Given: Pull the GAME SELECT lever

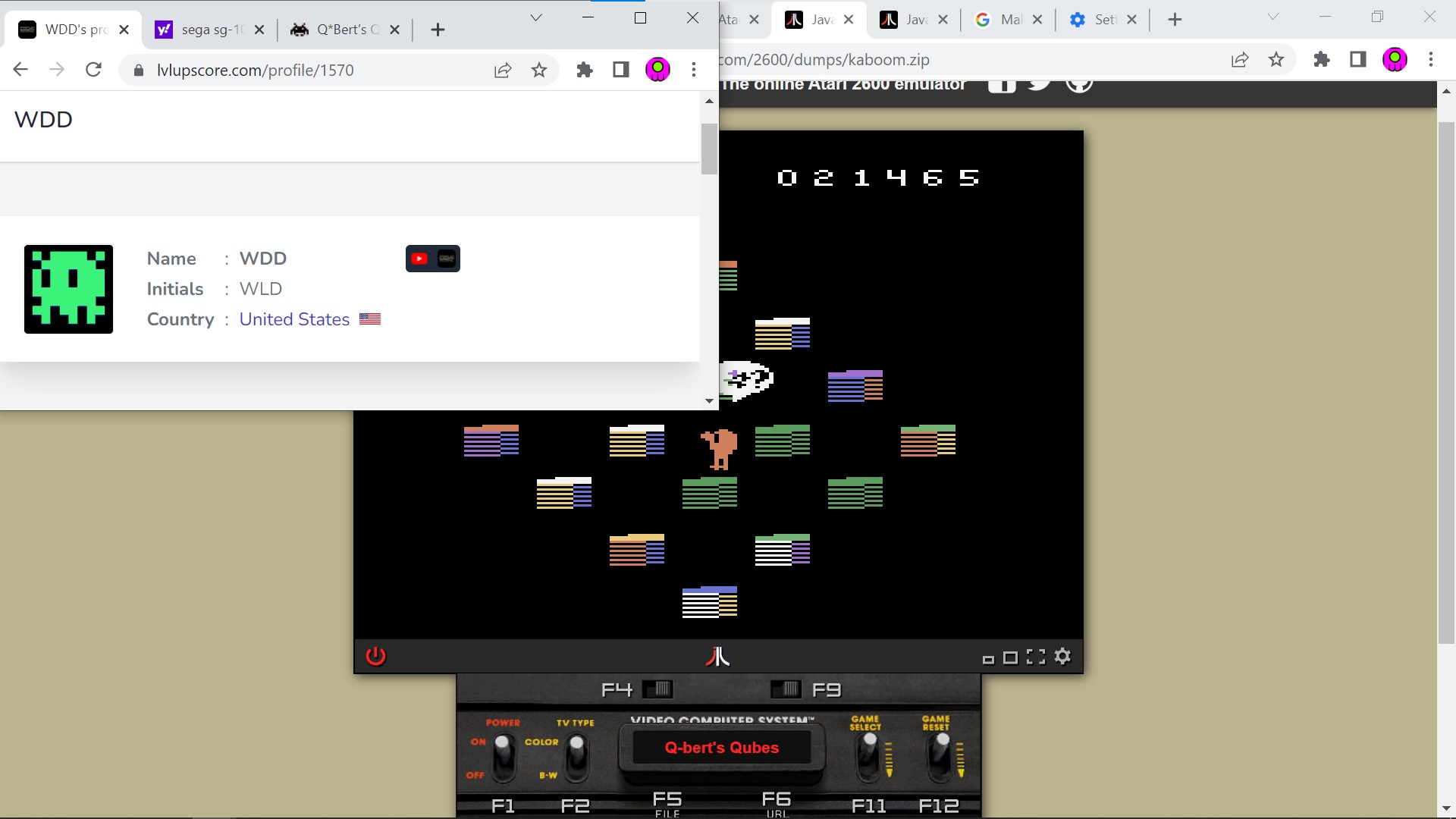Looking at the screenshot, I should (869, 754).
